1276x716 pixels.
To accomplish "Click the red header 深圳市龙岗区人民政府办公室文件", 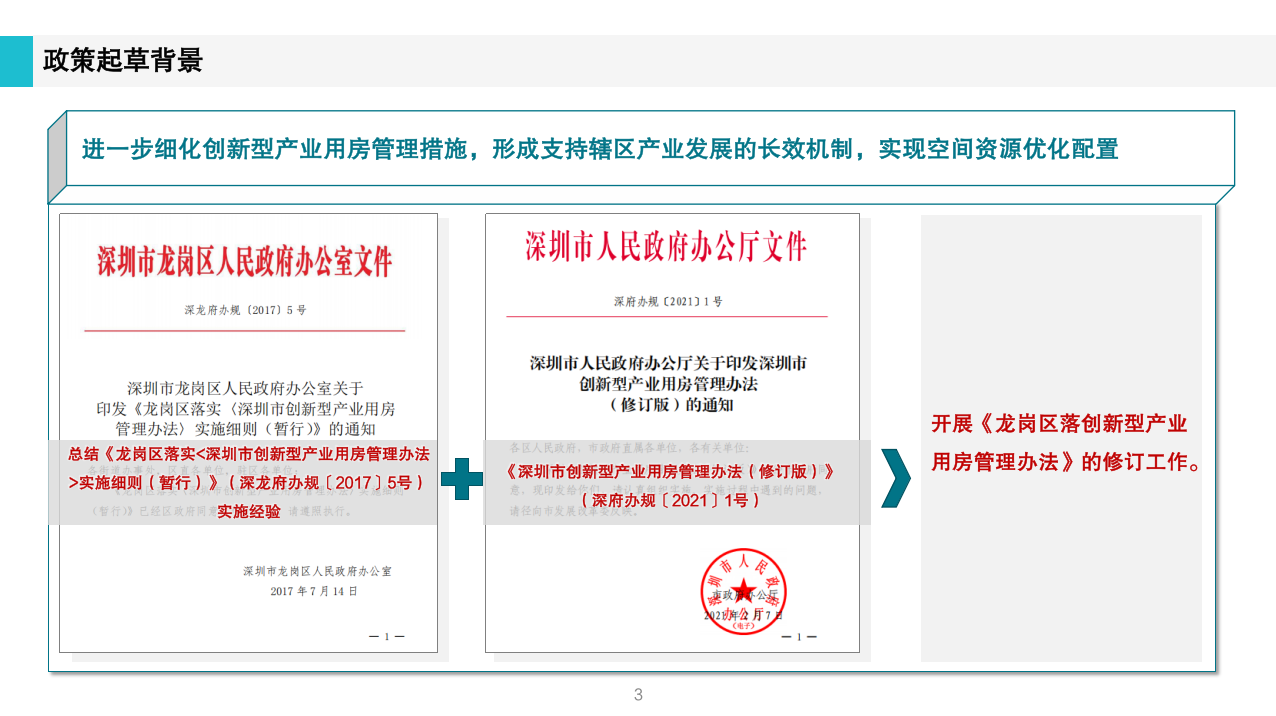I will pyautogui.click(x=245, y=261).
